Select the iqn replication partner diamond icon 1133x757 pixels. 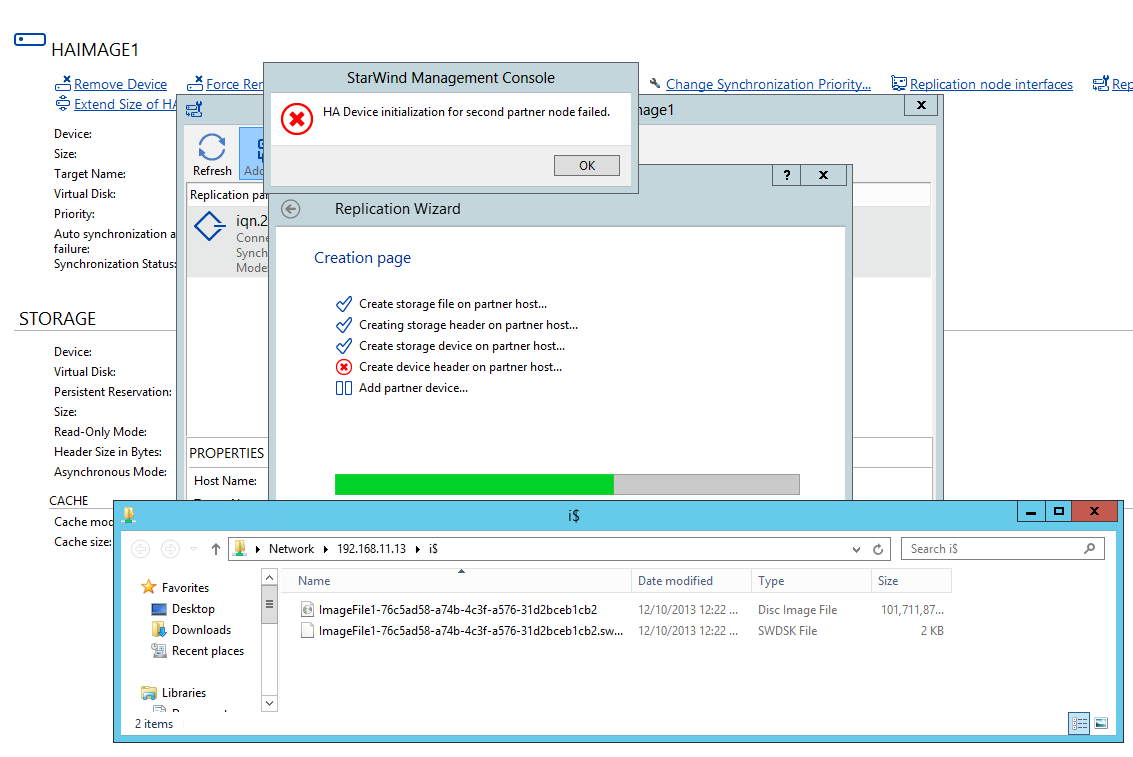(x=210, y=226)
